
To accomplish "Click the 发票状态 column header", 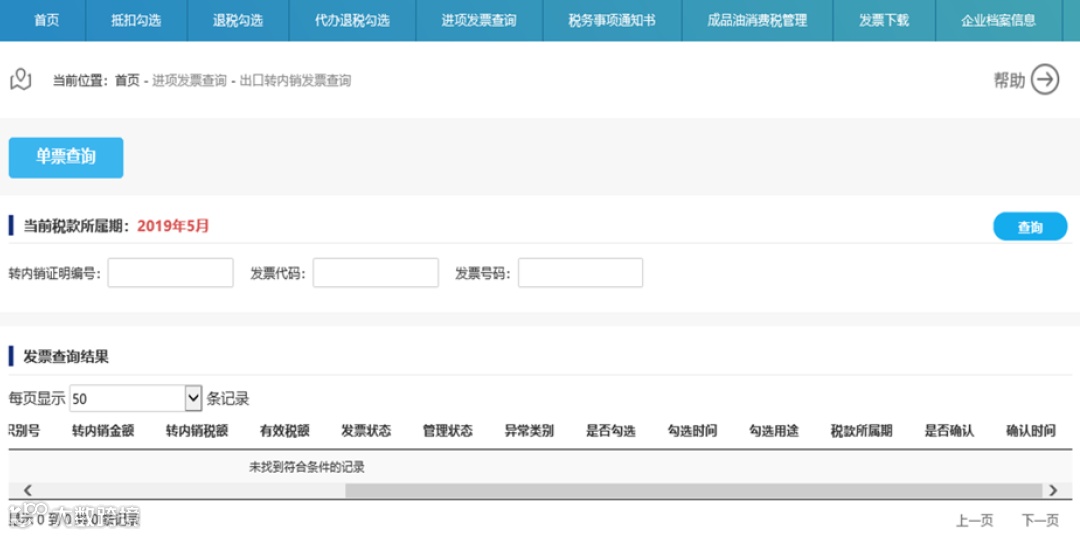I will tap(366, 431).
